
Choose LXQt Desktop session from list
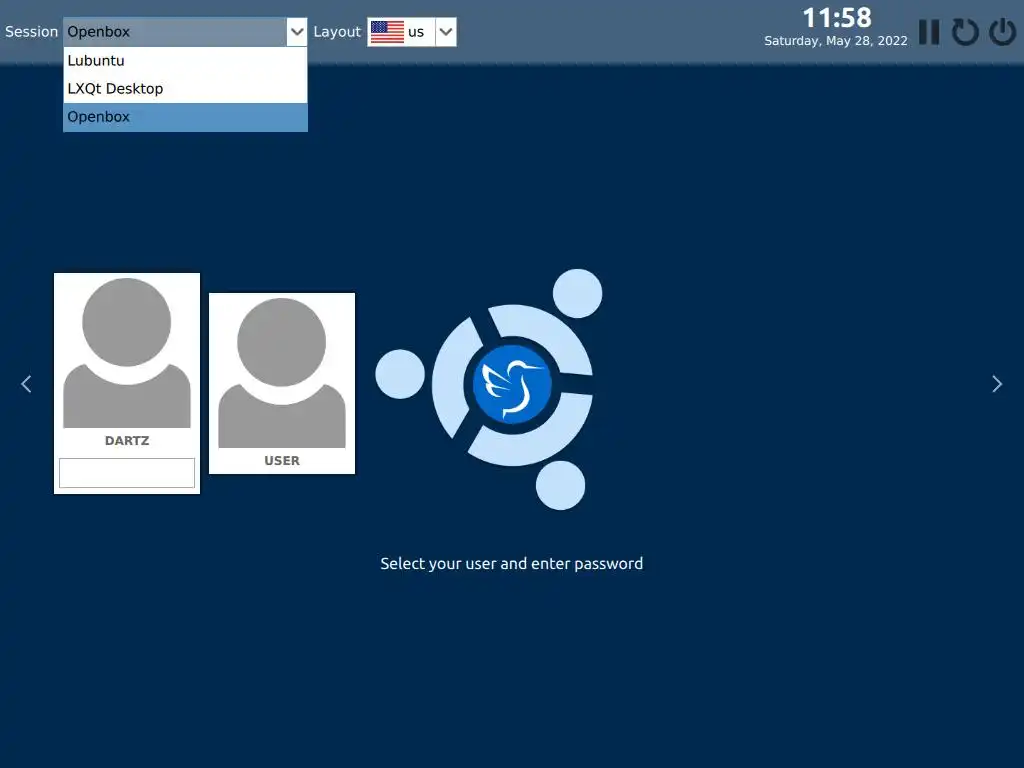tap(185, 89)
